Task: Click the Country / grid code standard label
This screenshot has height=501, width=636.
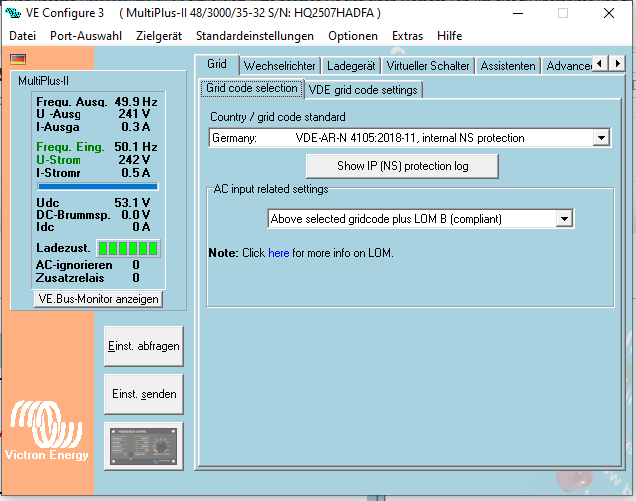Action: (x=278, y=117)
